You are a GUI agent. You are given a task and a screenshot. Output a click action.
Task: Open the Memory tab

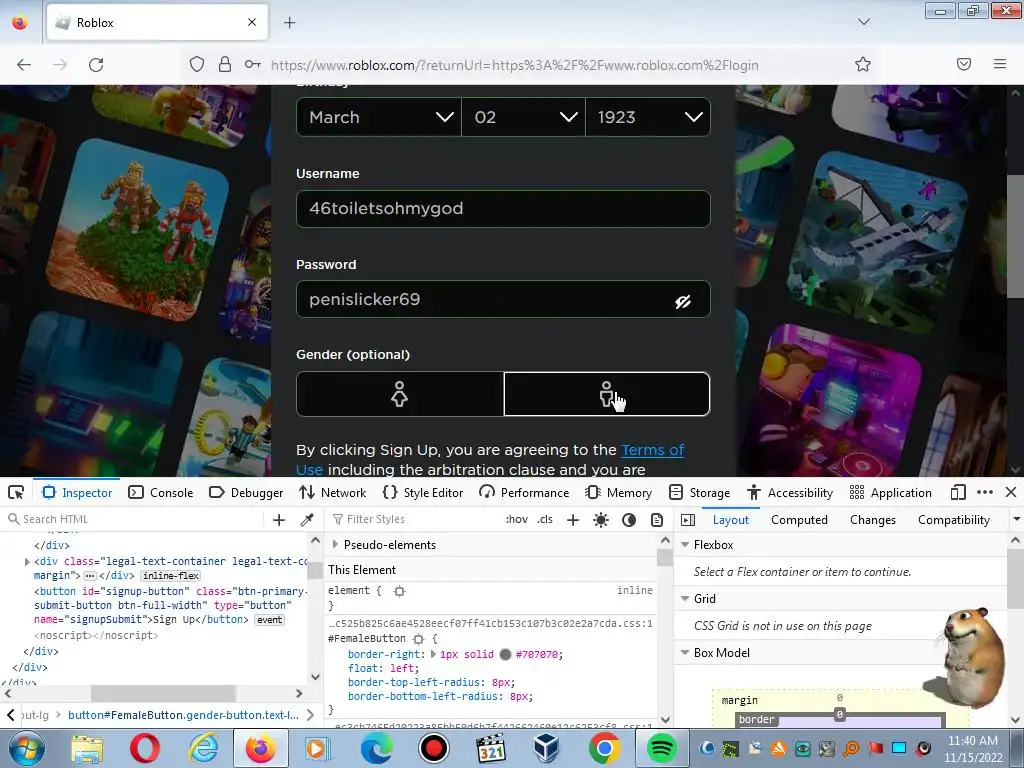(x=618, y=492)
